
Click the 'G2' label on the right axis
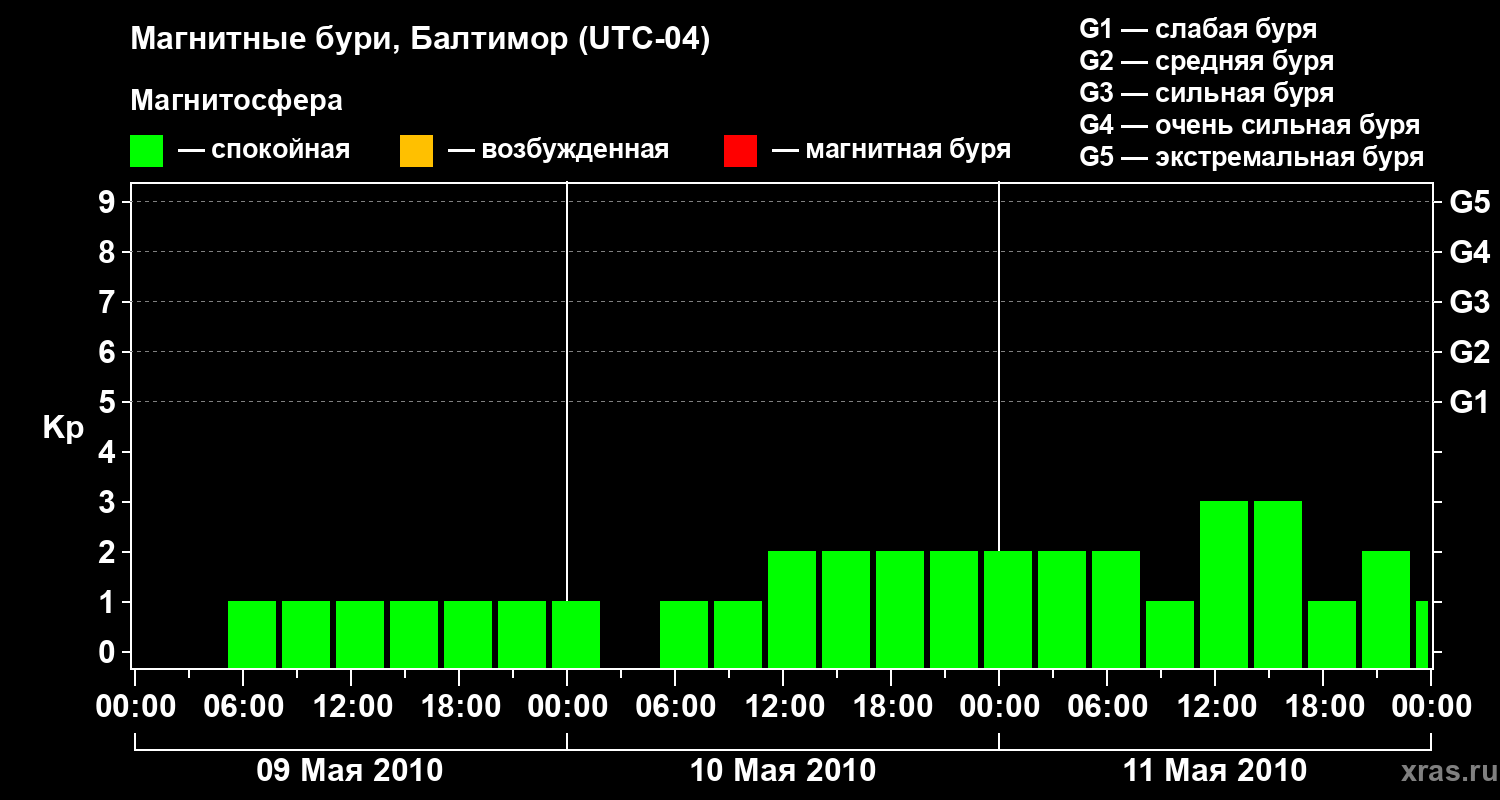(1469, 352)
